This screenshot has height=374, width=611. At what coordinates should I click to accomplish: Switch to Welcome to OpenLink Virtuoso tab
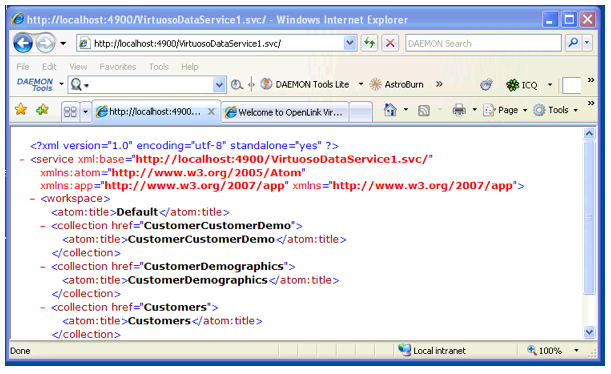(285, 112)
